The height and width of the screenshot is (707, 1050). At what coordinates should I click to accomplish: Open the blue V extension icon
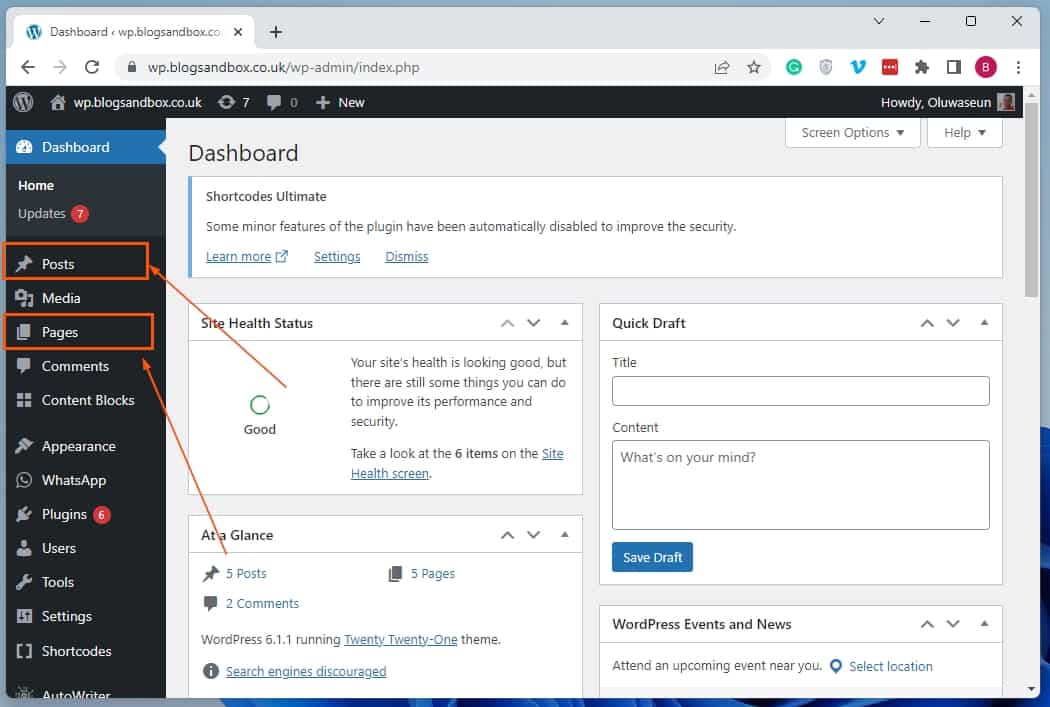[858, 67]
